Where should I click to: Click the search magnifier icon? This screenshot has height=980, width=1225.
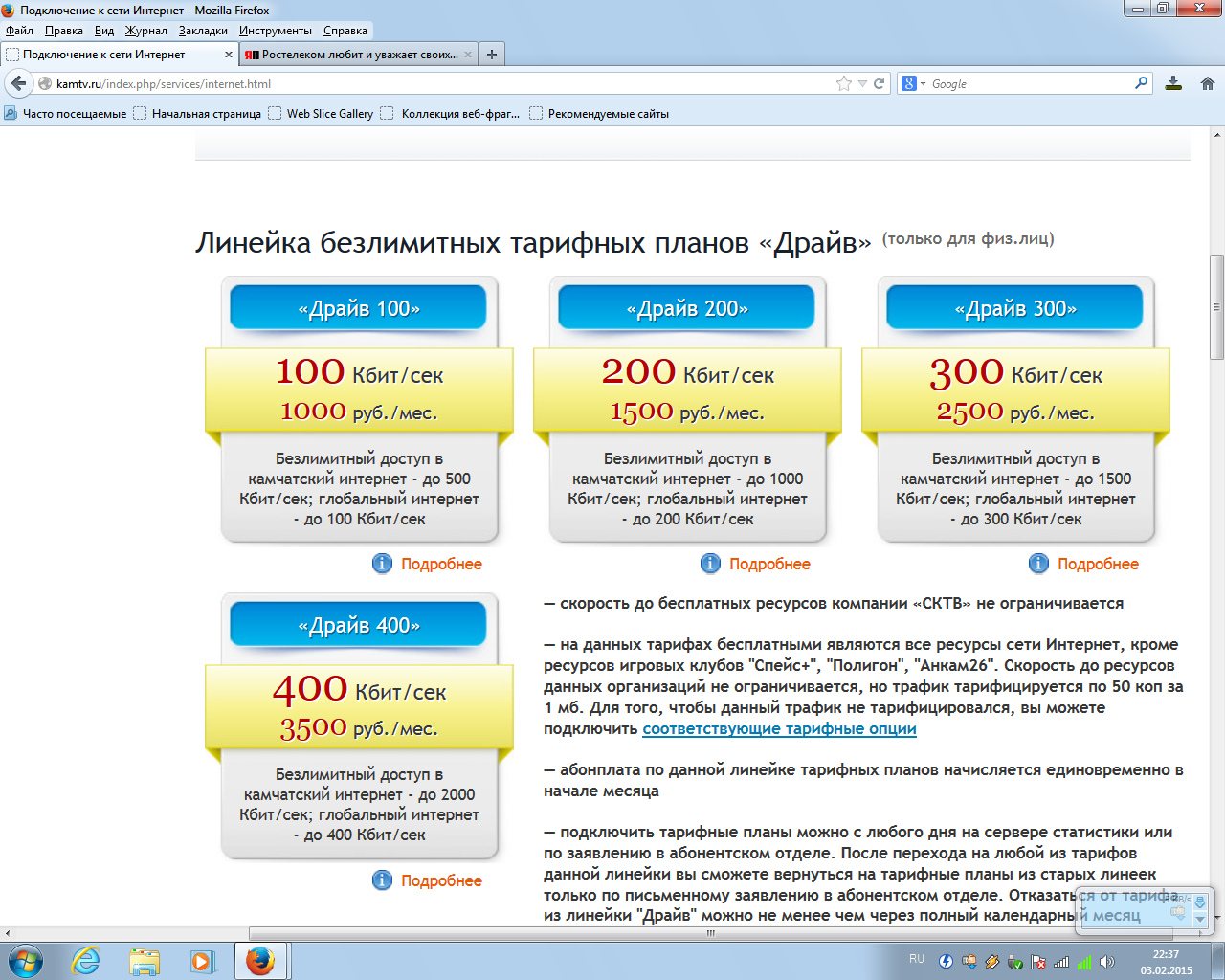point(1141,83)
